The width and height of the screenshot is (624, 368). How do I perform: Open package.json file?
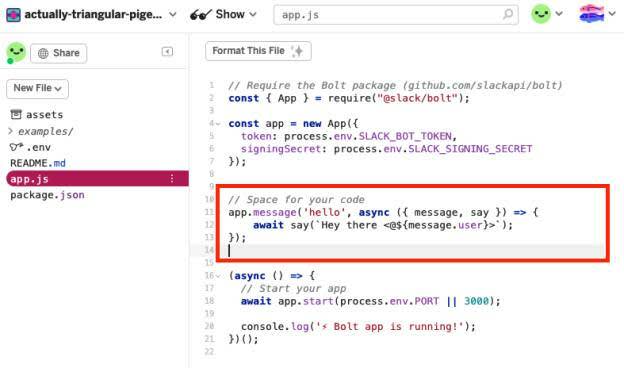coord(47,195)
